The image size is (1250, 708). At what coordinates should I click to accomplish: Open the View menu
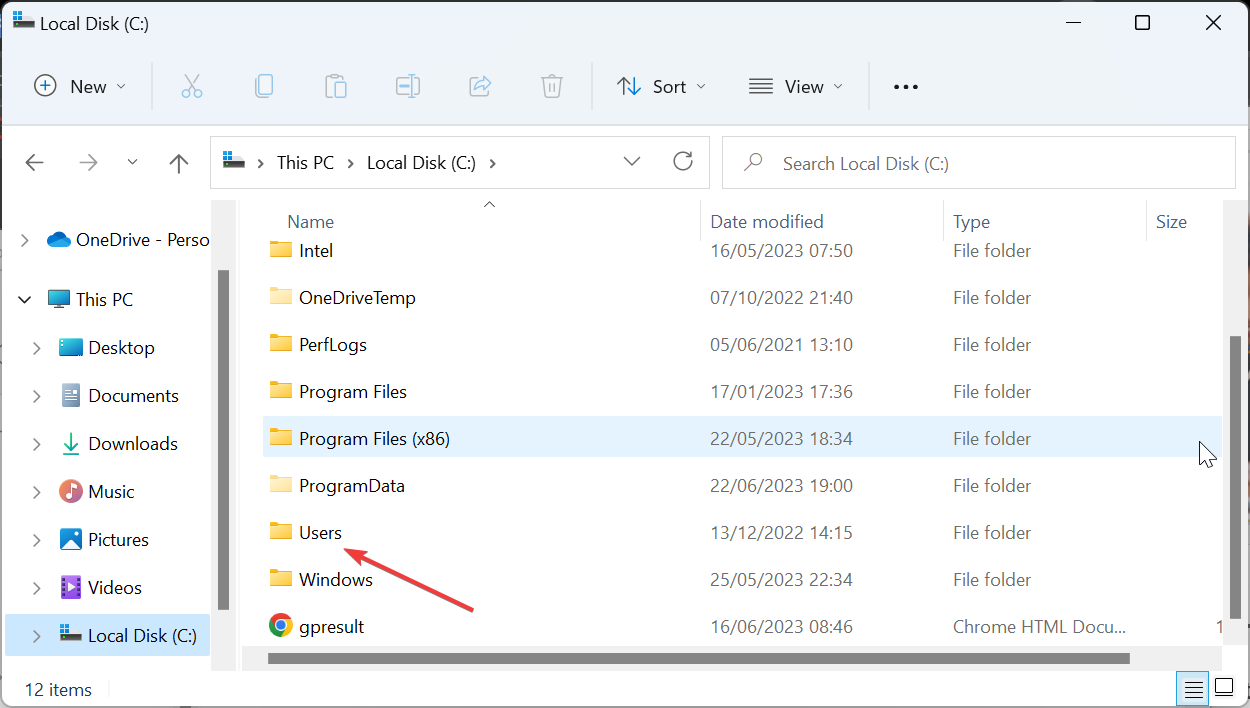point(795,86)
